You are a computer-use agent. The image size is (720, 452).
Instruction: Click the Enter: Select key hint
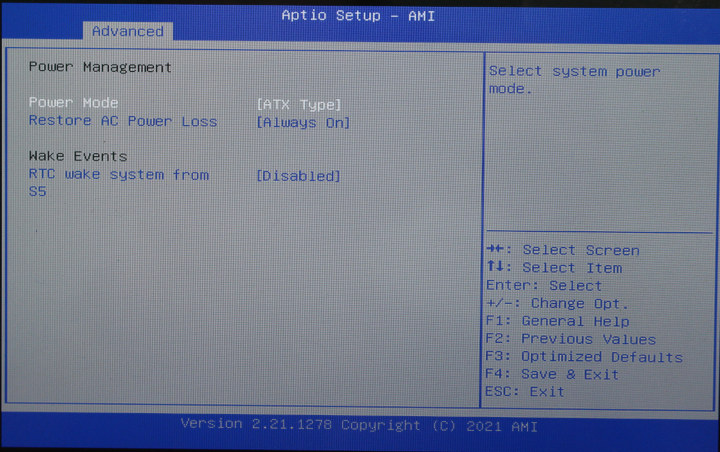coord(544,285)
